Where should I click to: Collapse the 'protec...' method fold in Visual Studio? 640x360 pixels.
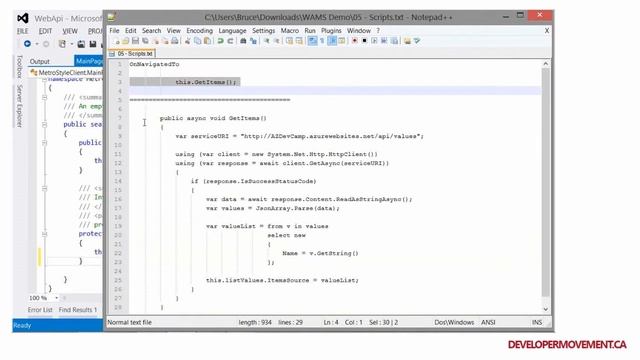click(44, 234)
